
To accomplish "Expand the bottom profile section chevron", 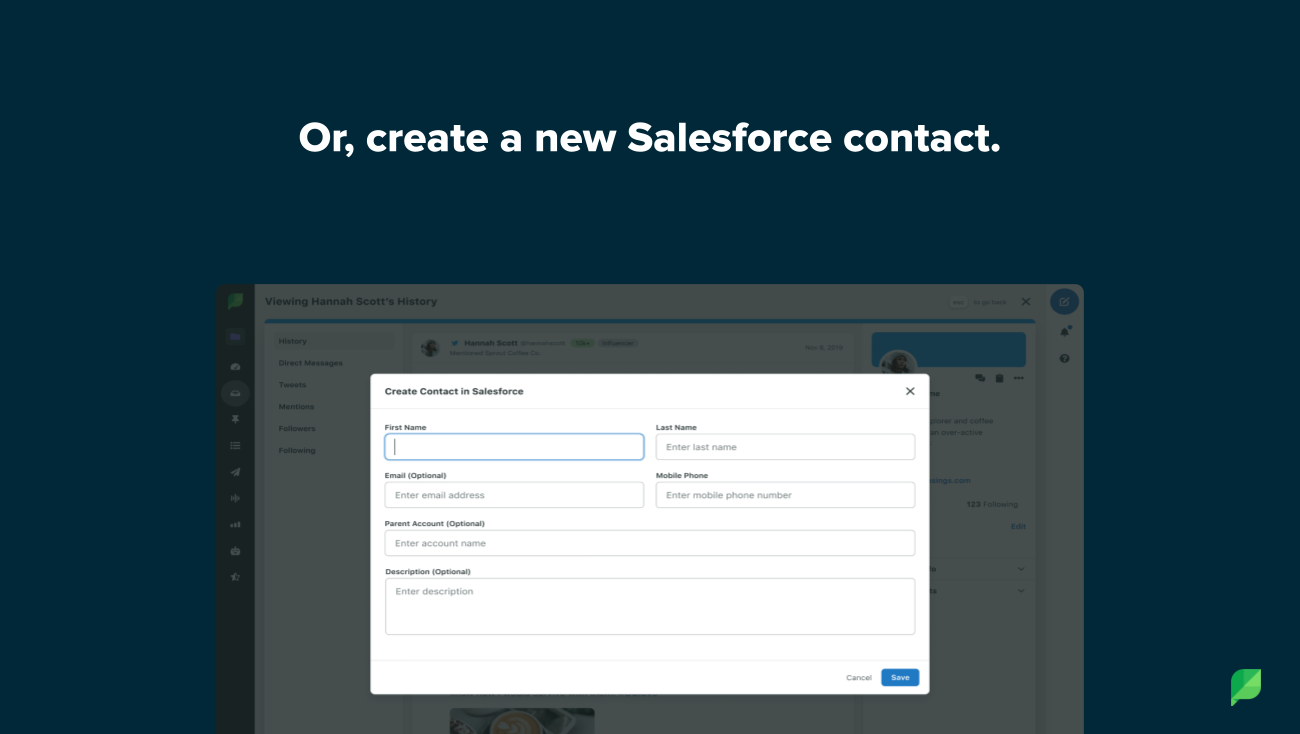I will (x=1020, y=590).
